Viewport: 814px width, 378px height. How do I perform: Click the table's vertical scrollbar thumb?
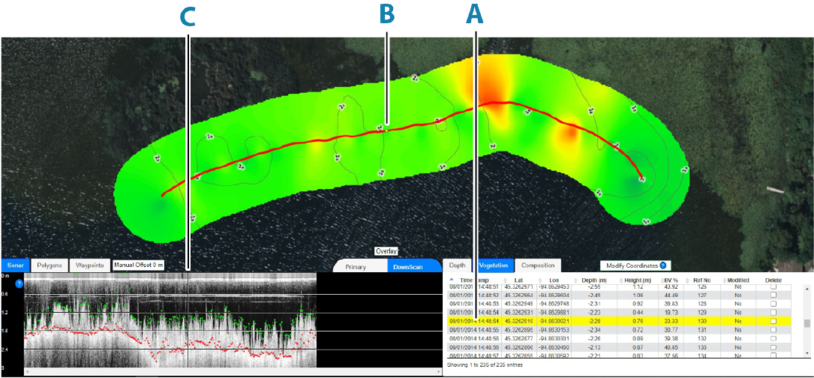(807, 323)
